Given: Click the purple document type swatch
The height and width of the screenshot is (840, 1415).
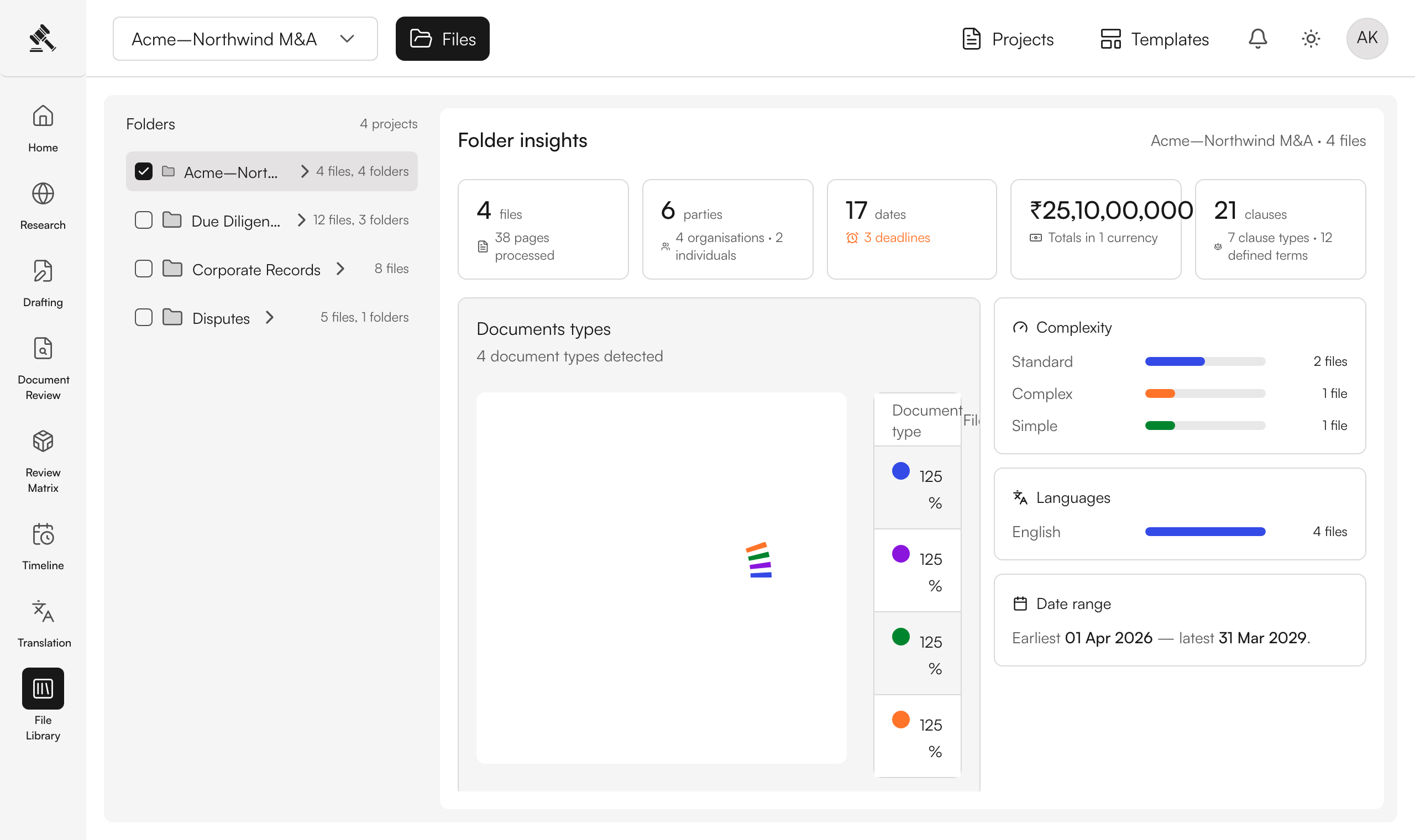Looking at the screenshot, I should click(x=900, y=554).
